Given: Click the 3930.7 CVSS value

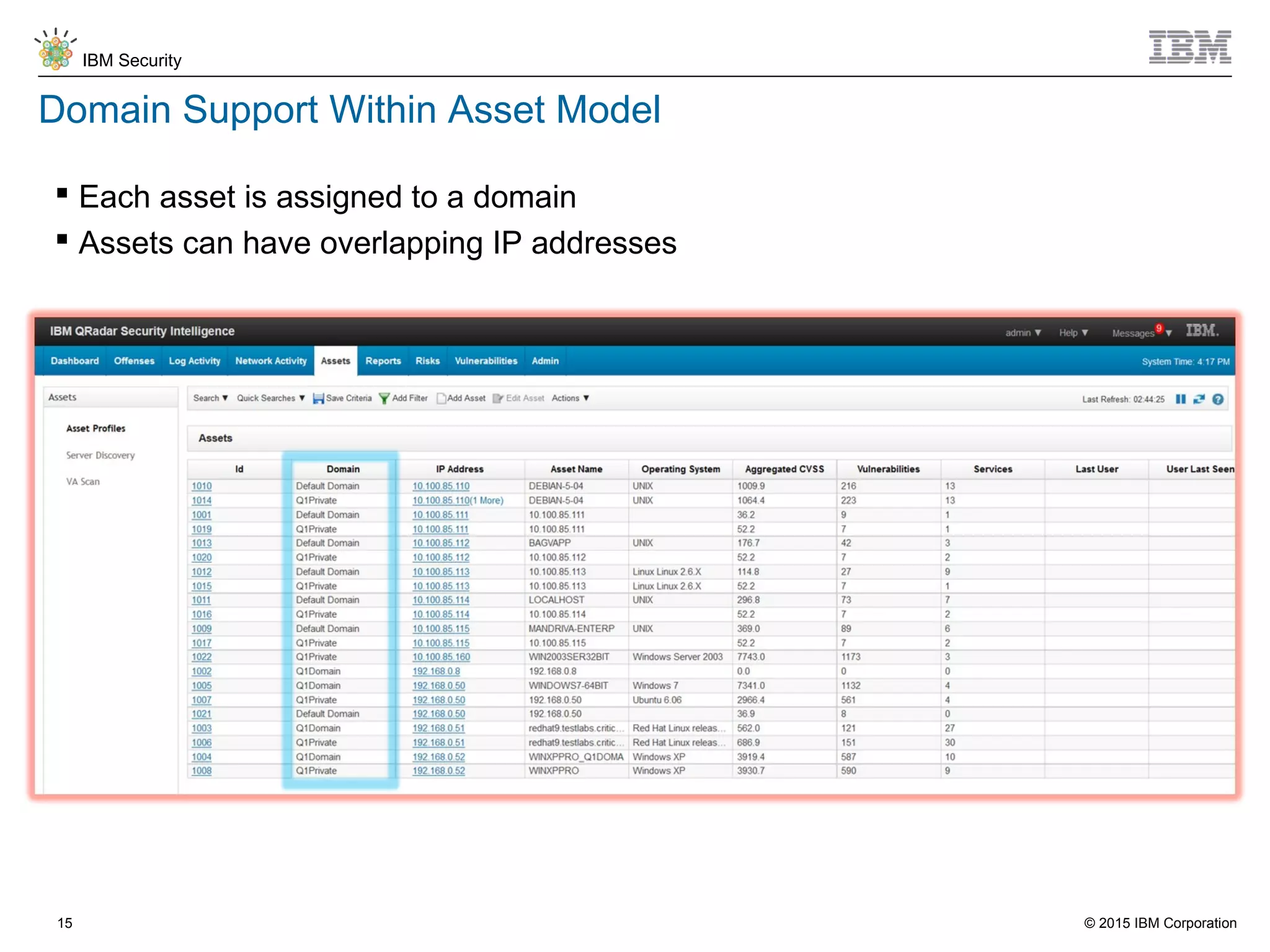Looking at the screenshot, I should point(751,771).
